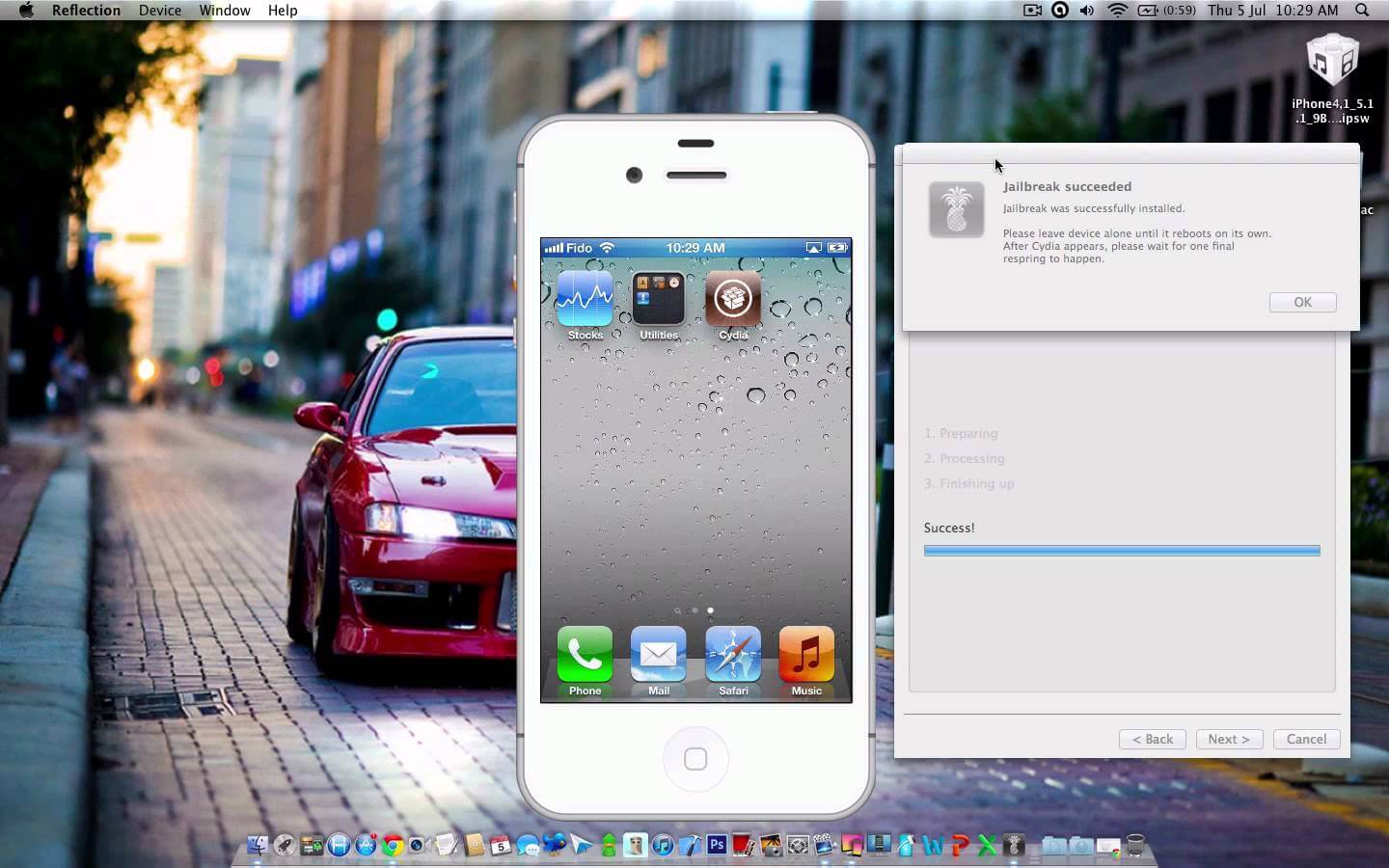
Task: Open the Cydia app on the iPhone
Action: coord(732,299)
